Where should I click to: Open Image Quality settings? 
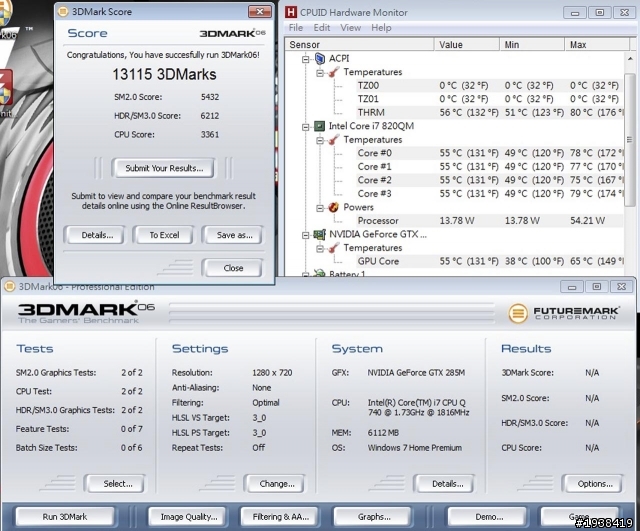coord(189,517)
